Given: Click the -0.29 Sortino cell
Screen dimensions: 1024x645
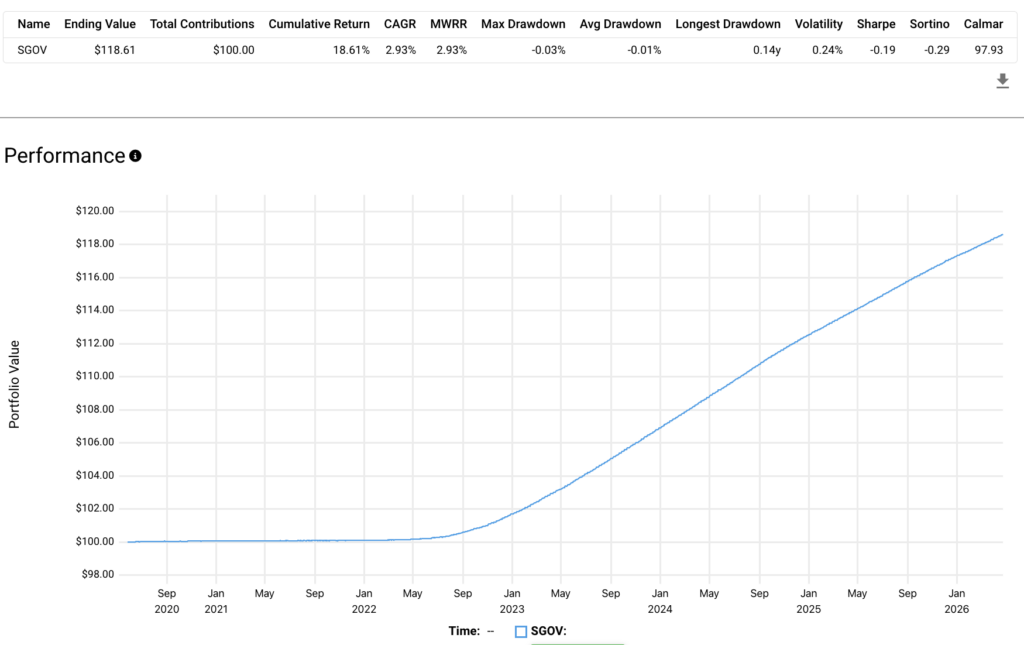Looking at the screenshot, I should click(x=936, y=50).
